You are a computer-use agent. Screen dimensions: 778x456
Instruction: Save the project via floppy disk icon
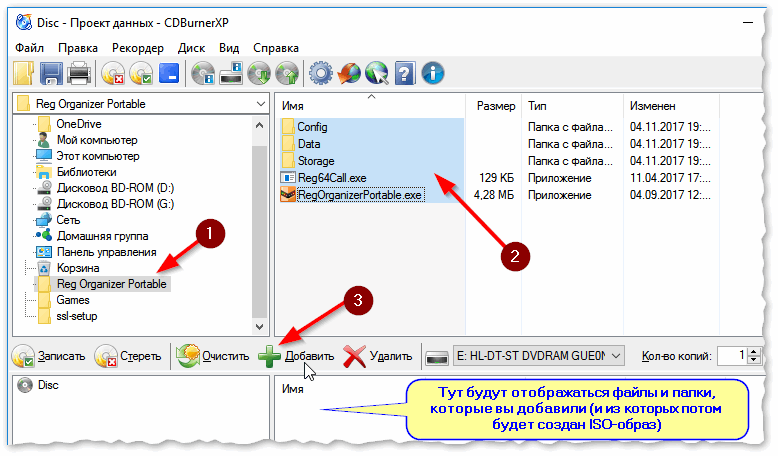click(x=51, y=73)
